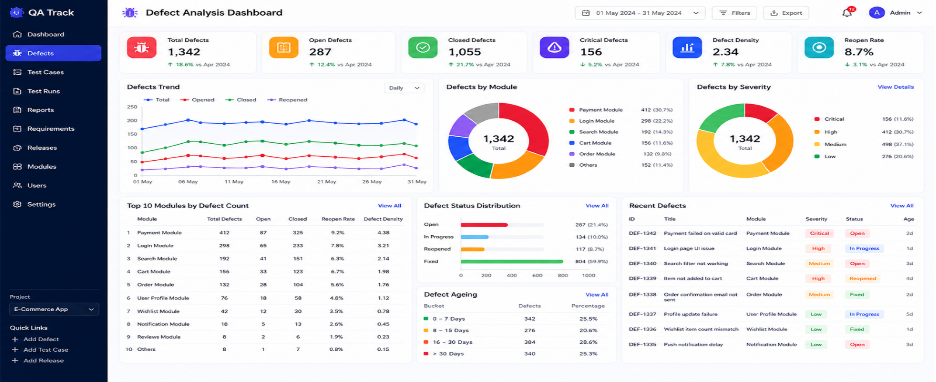Click the Defect Density bar chart icon
This screenshot has width=936, height=382.
687,48
